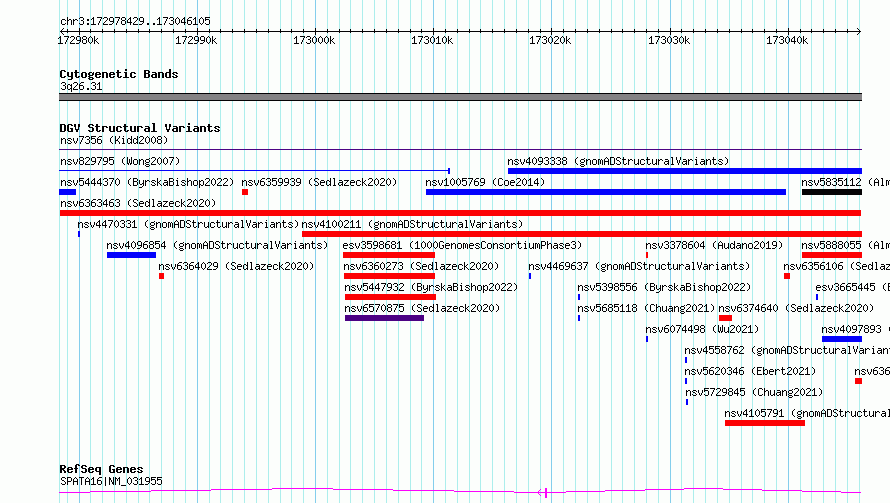Click the red nsv6364029 marker
Image resolution: width=890 pixels, height=503 pixels.
162,276
